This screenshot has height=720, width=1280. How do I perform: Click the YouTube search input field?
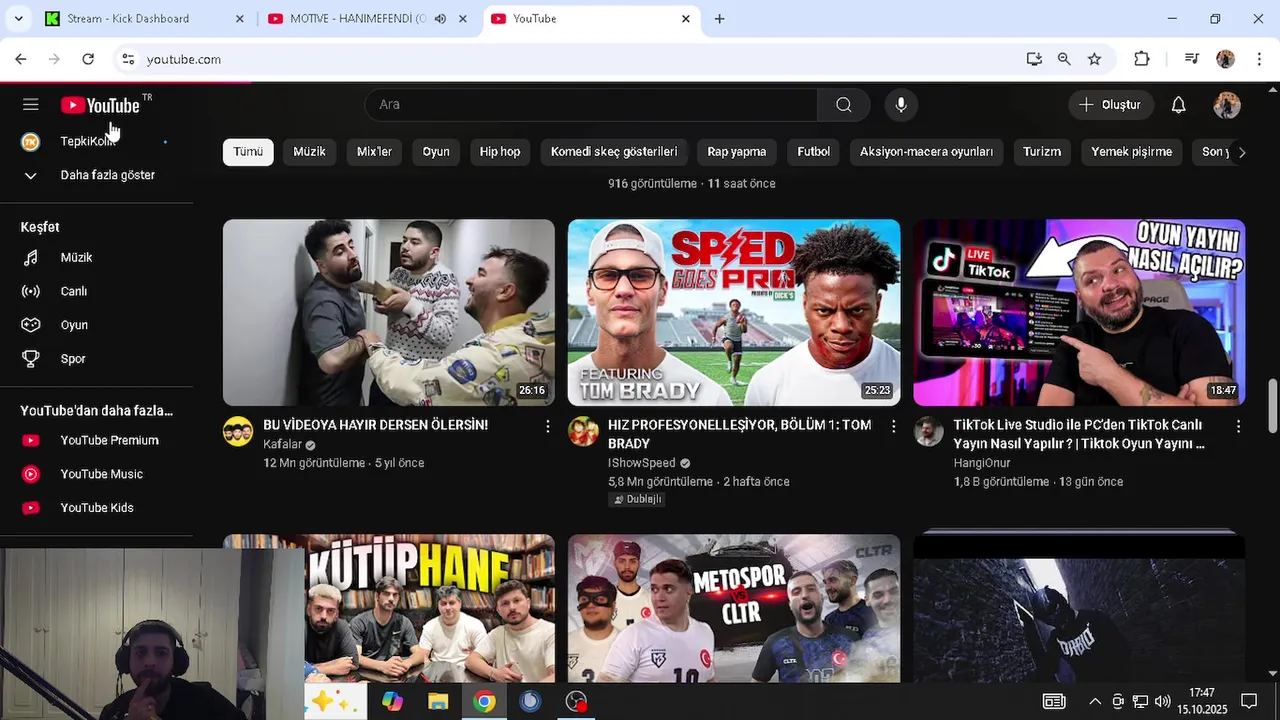(591, 105)
